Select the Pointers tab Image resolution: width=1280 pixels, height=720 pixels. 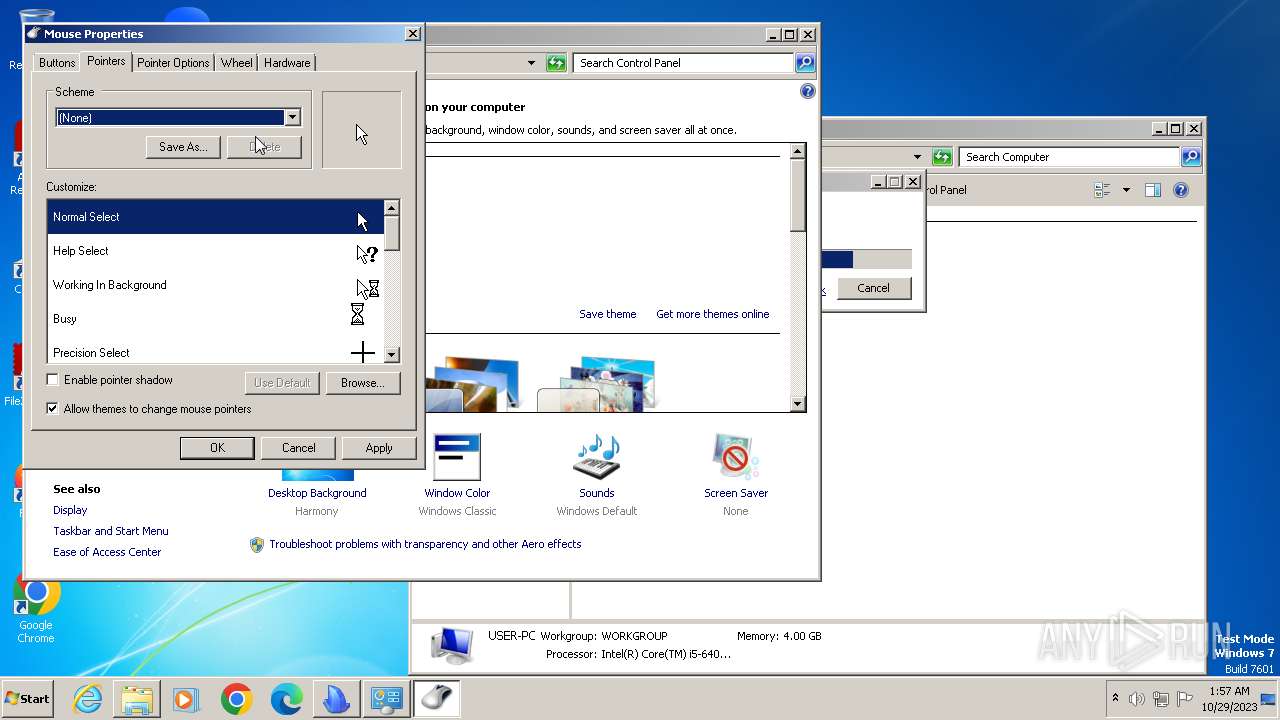[106, 61]
